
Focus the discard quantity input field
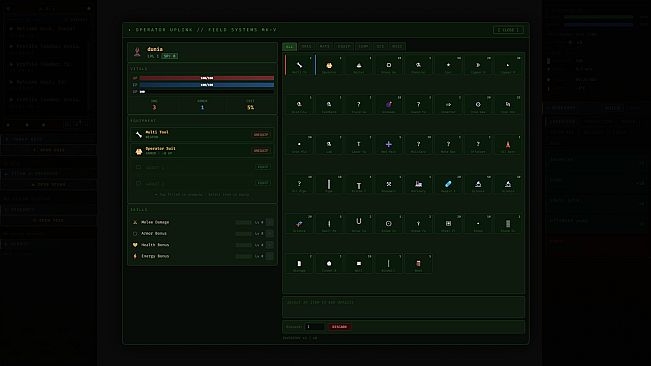[314, 327]
